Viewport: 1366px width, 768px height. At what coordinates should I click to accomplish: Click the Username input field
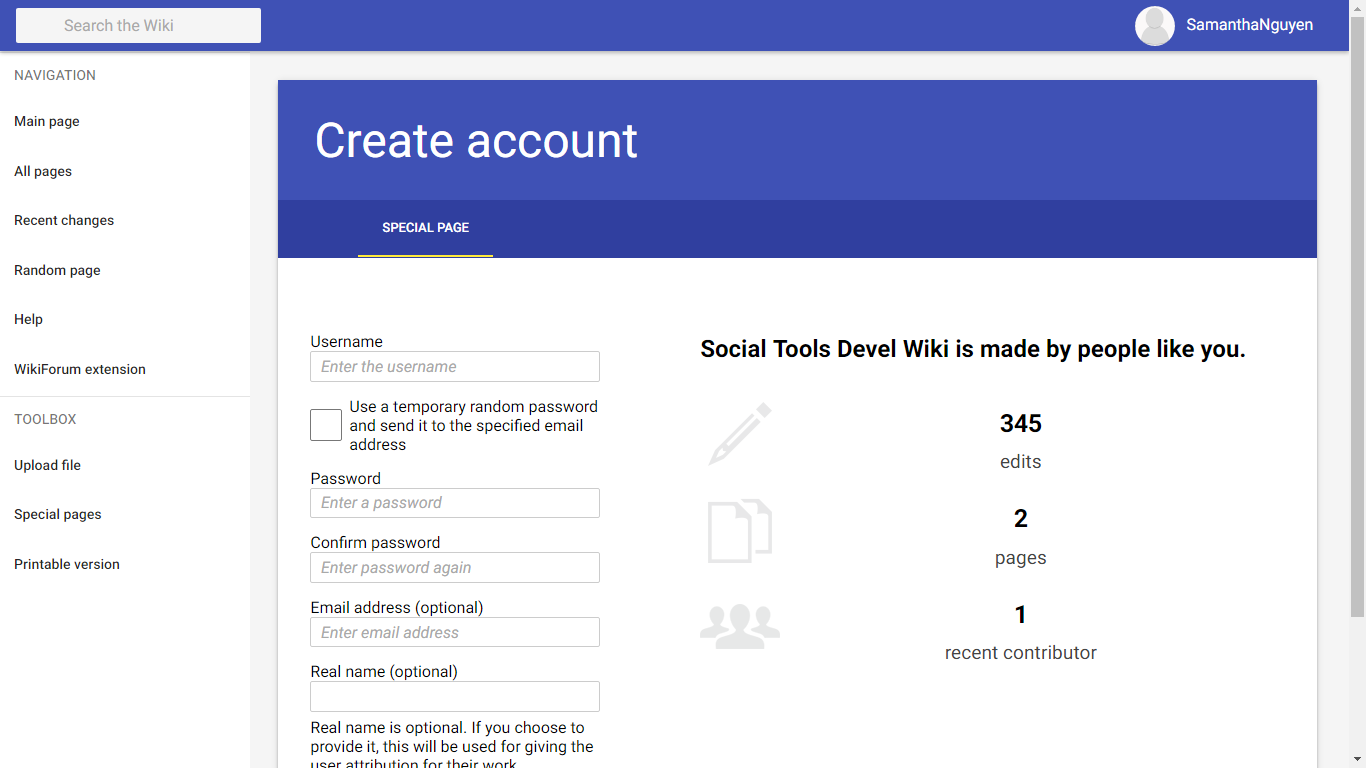(x=455, y=367)
